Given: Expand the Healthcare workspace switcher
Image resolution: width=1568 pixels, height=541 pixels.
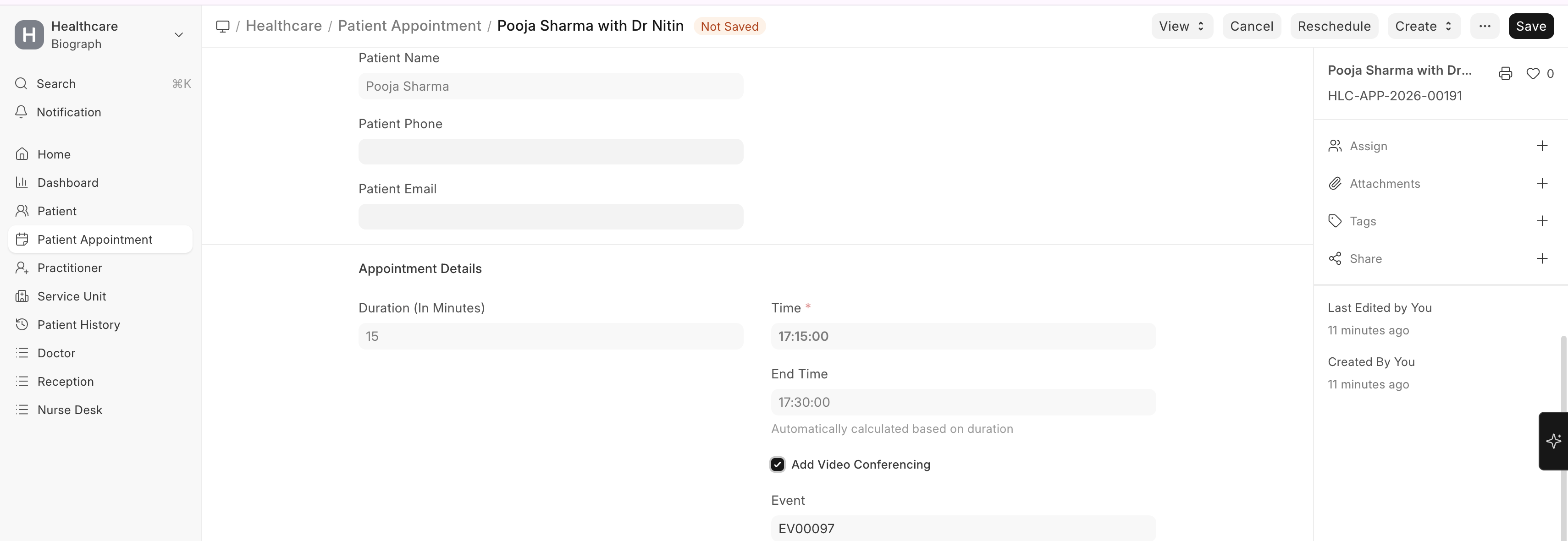Looking at the screenshot, I should [x=178, y=35].
